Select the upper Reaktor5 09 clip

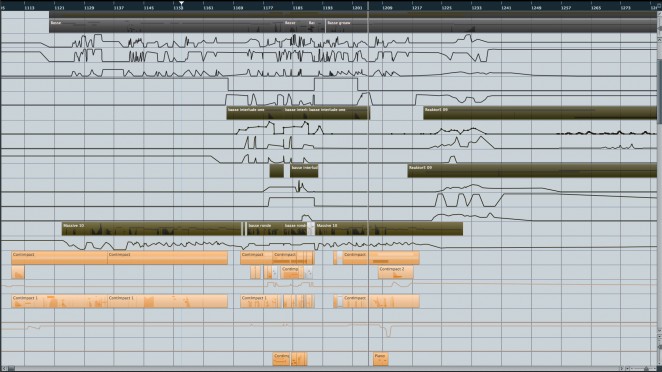(x=540, y=113)
